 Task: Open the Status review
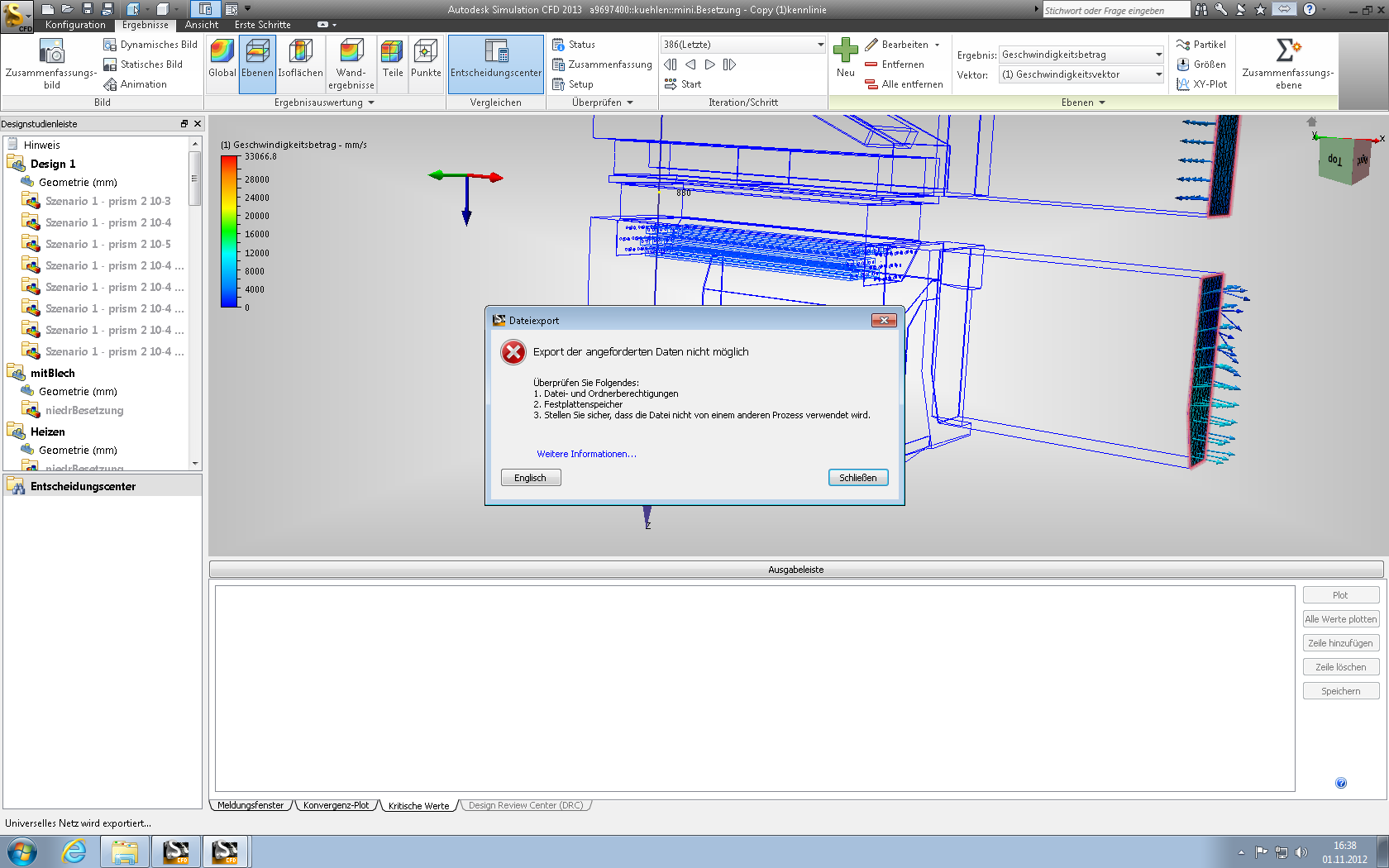click(x=574, y=45)
